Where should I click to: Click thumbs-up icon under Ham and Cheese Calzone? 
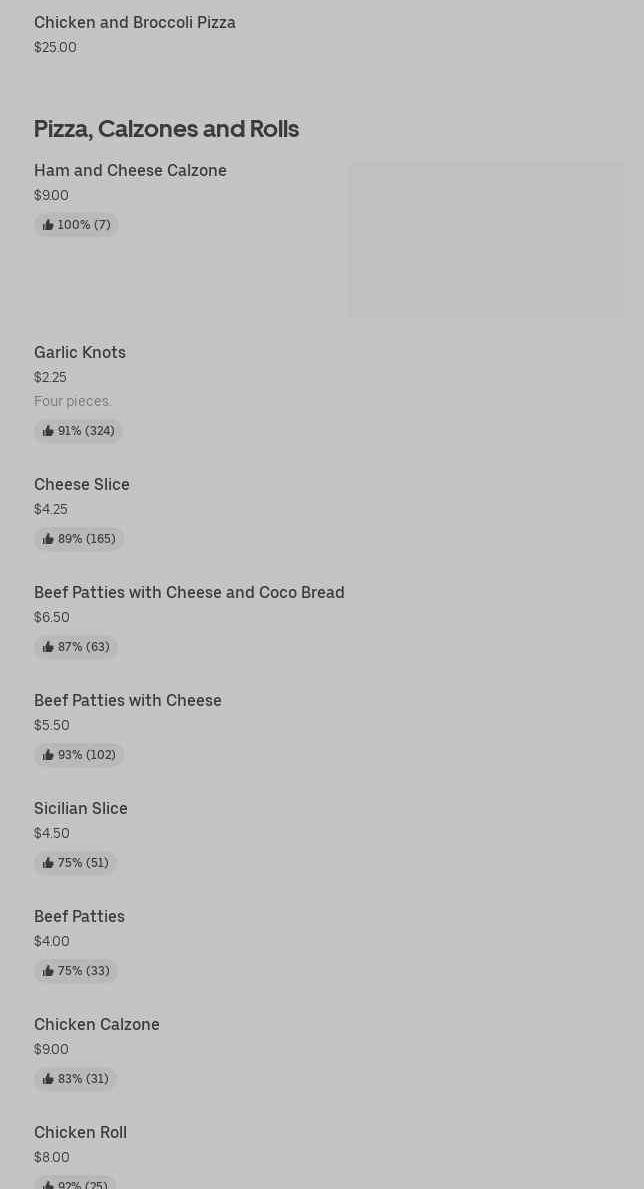[x=48, y=225]
